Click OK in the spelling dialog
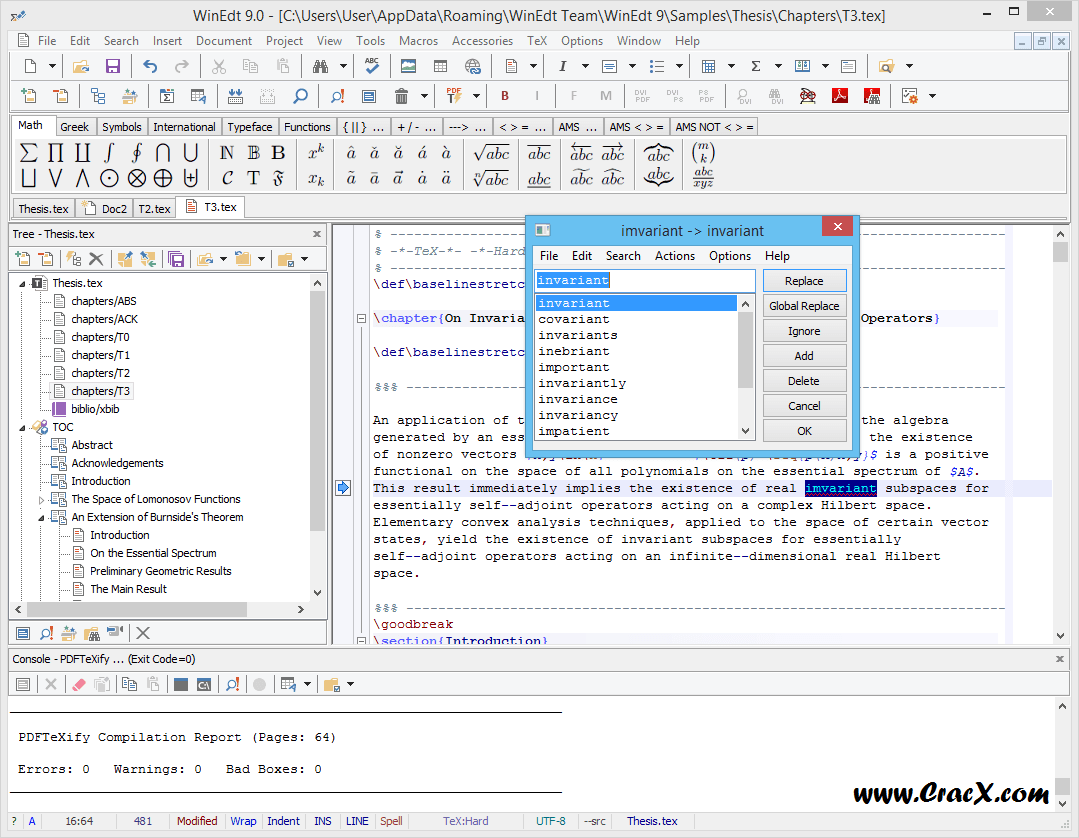1079x838 pixels. 804,431
